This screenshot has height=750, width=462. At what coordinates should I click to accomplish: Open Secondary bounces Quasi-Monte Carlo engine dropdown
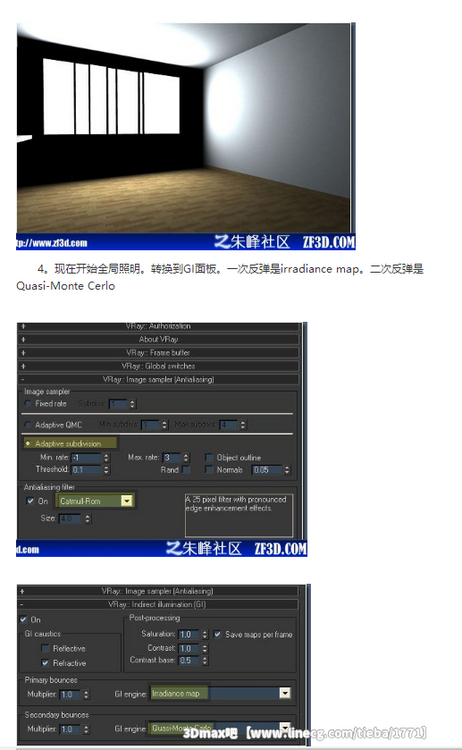(285, 727)
